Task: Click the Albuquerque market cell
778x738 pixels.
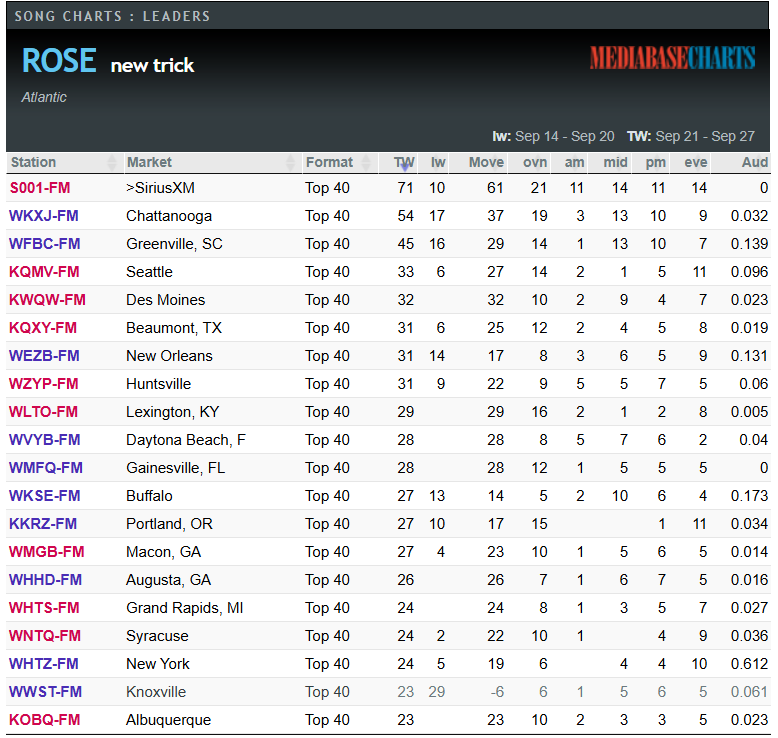Action: coord(168,720)
